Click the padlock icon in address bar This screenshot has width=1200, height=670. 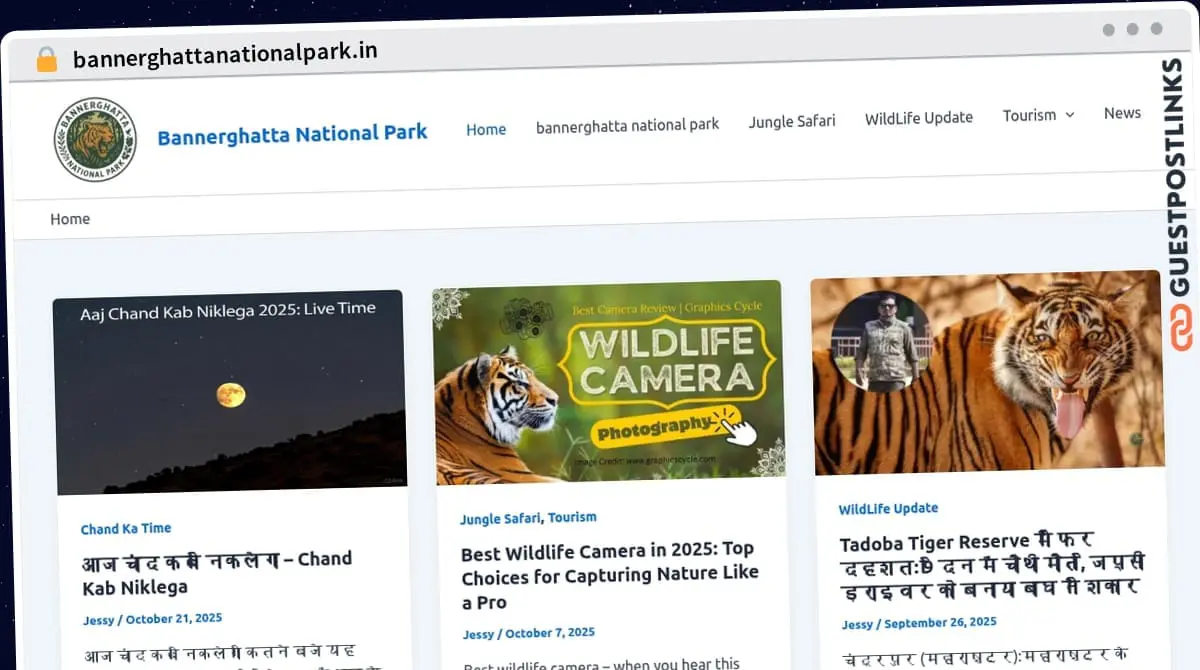(x=47, y=59)
